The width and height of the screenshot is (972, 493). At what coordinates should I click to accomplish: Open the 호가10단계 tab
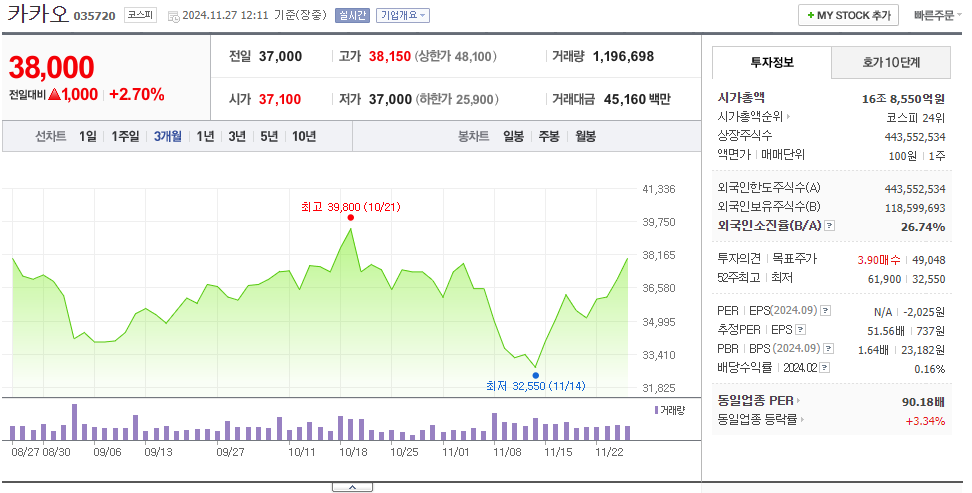pos(891,63)
